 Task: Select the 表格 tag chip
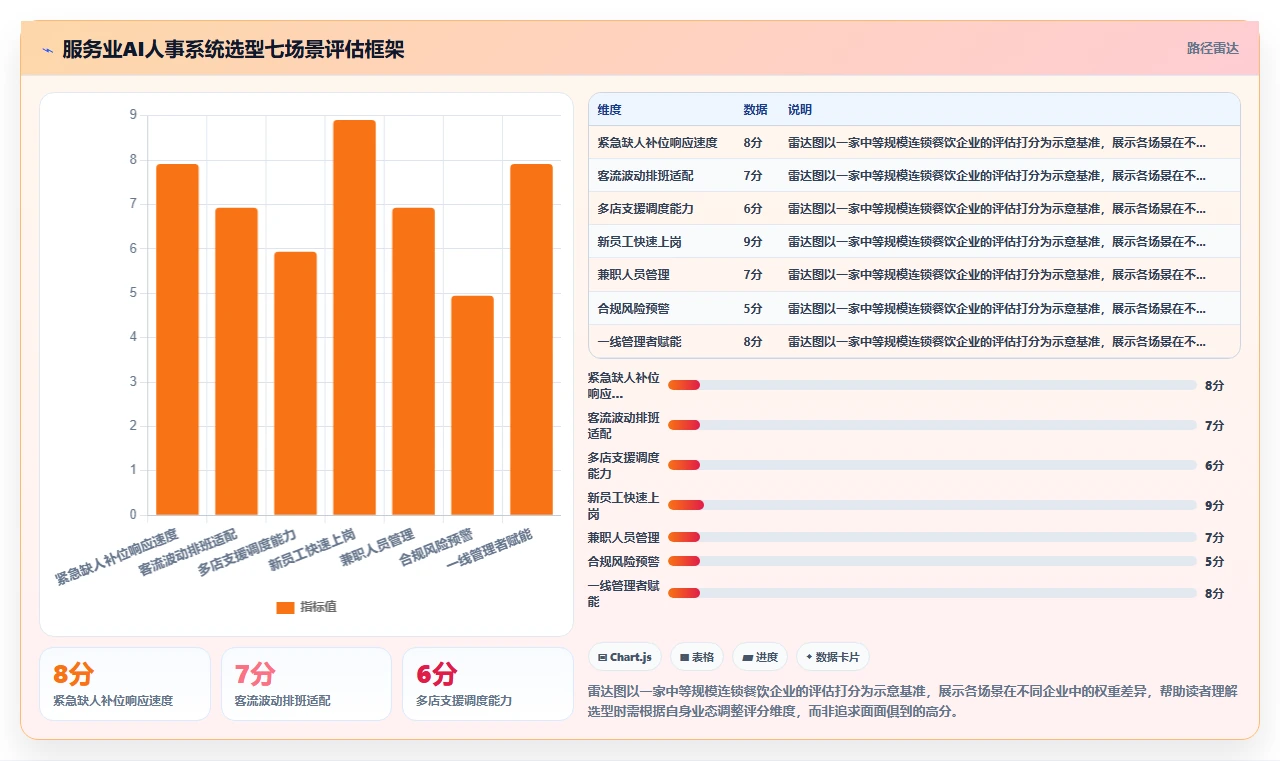coord(697,657)
